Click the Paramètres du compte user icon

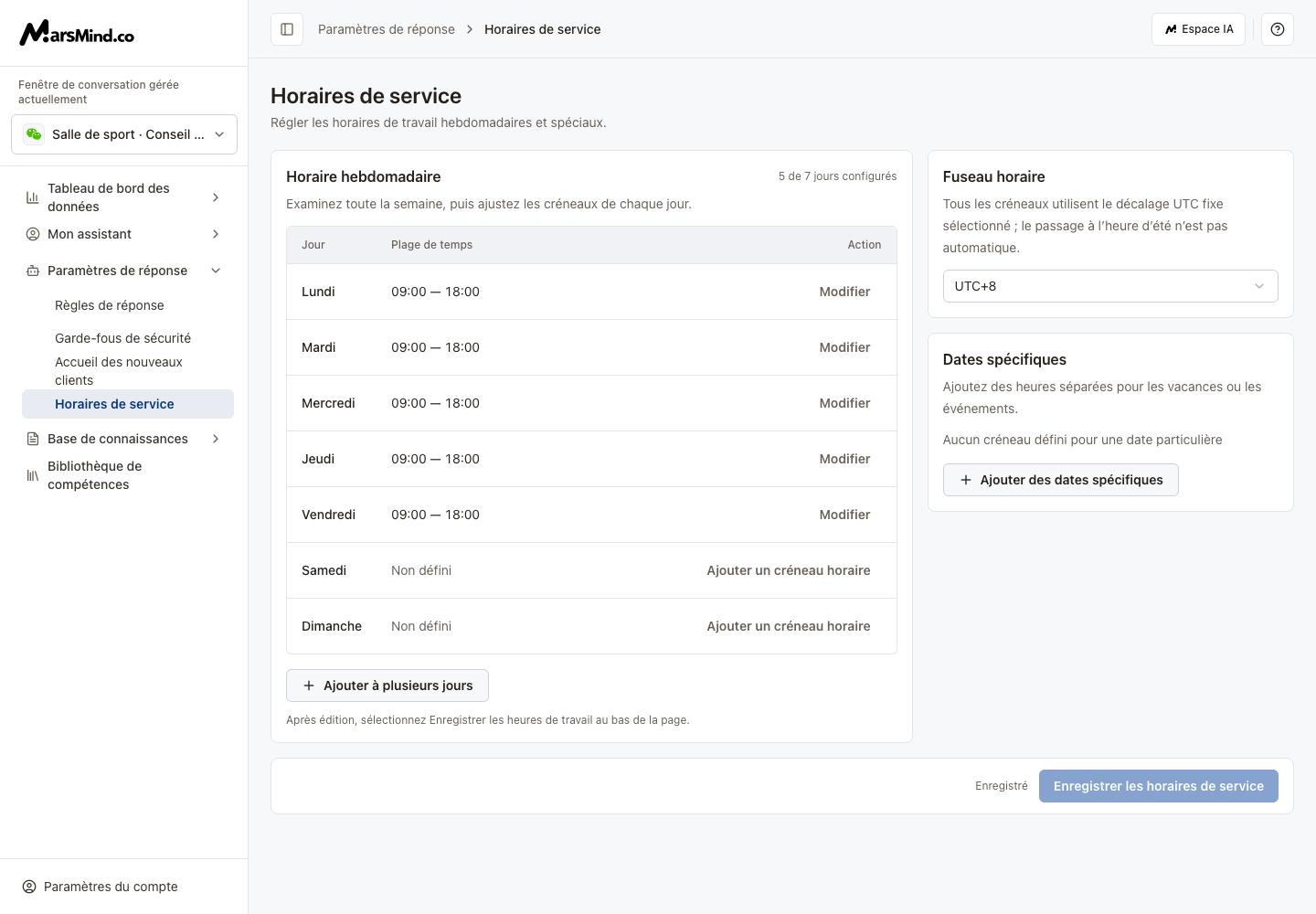29,887
